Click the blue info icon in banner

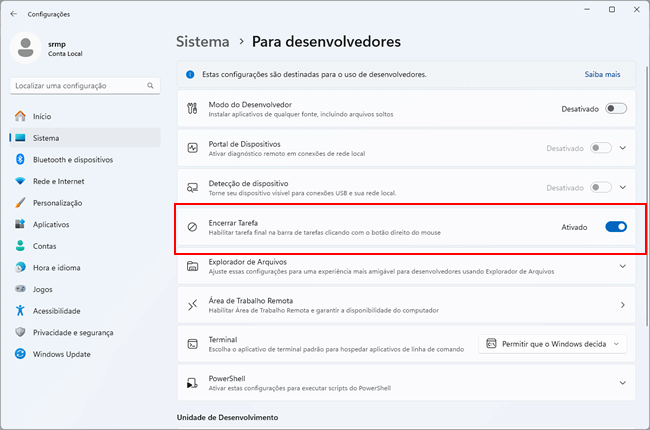click(x=190, y=75)
